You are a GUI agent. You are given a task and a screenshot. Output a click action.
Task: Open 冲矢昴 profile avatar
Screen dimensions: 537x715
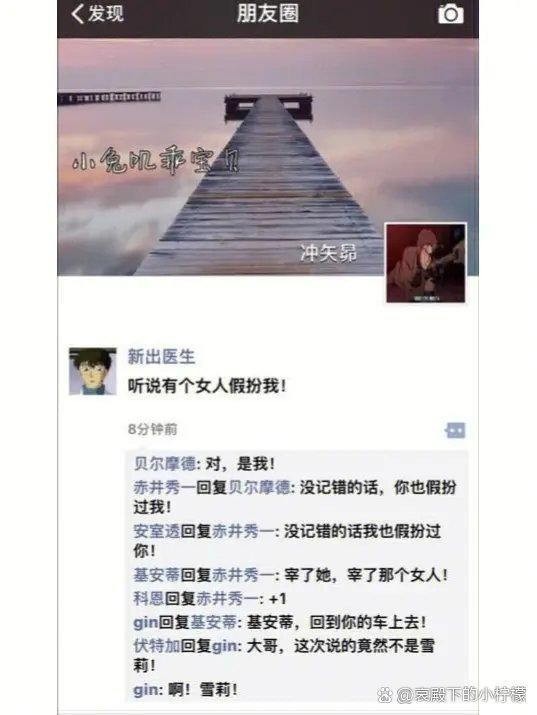coord(426,263)
